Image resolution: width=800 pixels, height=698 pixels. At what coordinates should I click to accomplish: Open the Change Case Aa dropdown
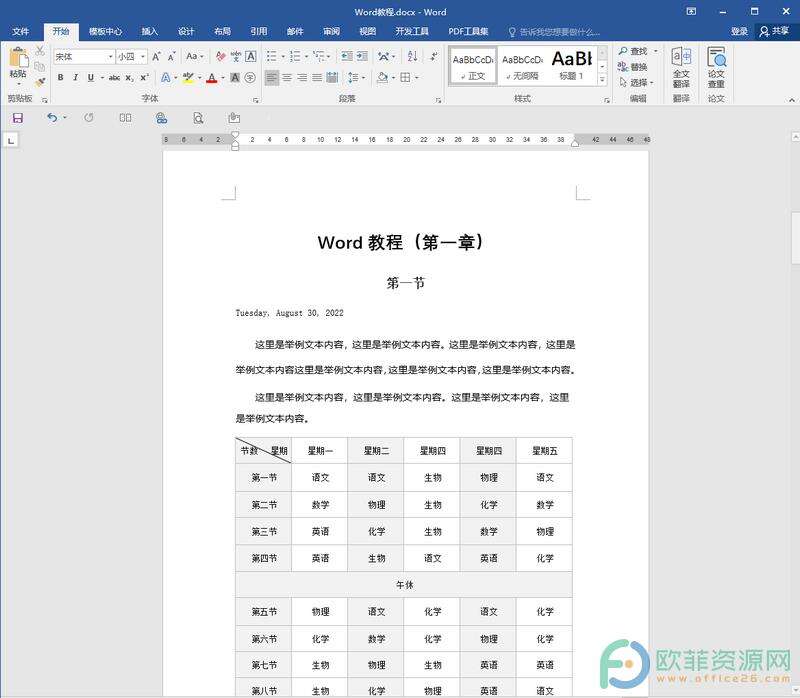pyautogui.click(x=195, y=56)
